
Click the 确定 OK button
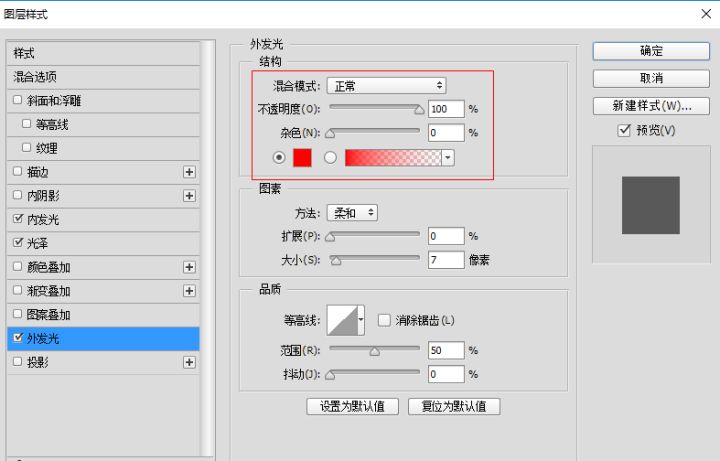pyautogui.click(x=651, y=51)
